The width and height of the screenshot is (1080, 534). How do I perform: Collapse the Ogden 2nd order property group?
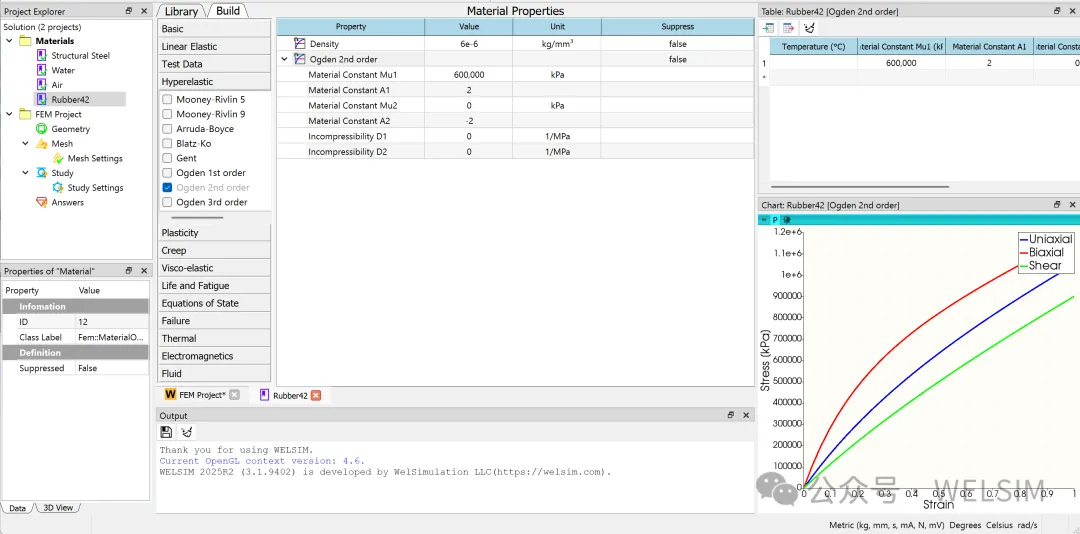point(284,59)
